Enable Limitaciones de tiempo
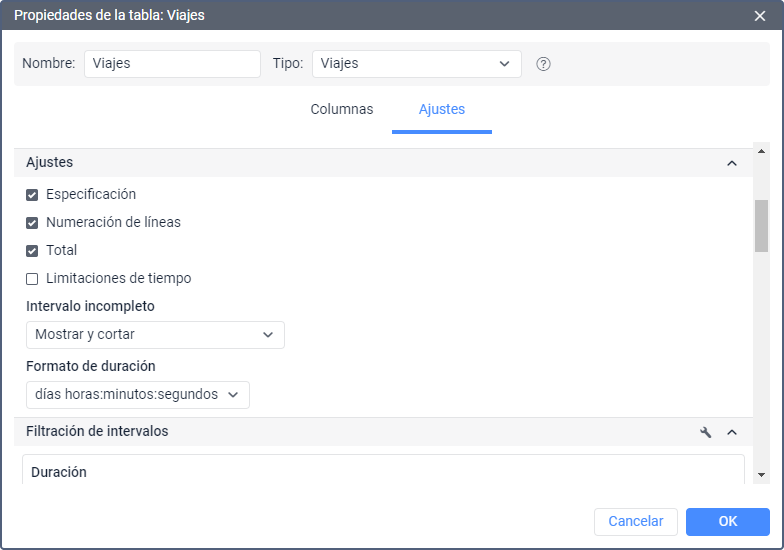This screenshot has width=784, height=550. 32,279
